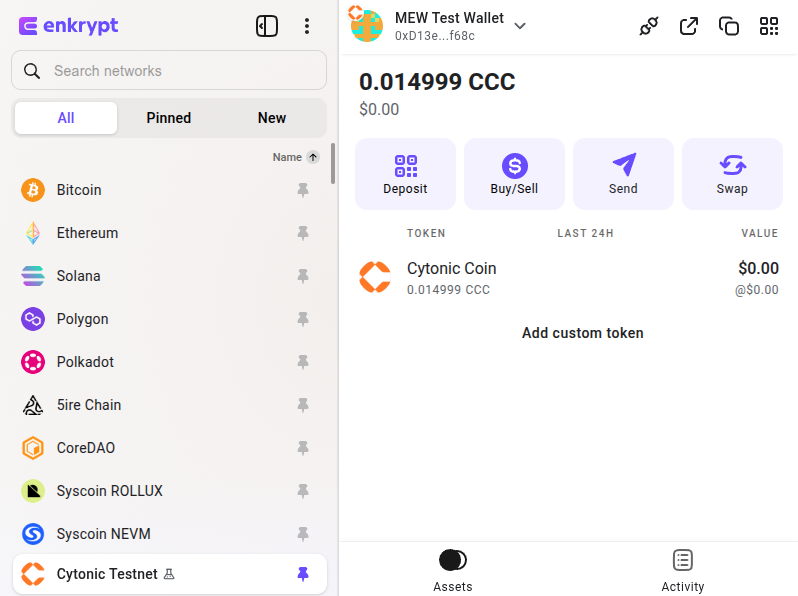
Task: Click the Add custom token link
Action: click(x=583, y=333)
